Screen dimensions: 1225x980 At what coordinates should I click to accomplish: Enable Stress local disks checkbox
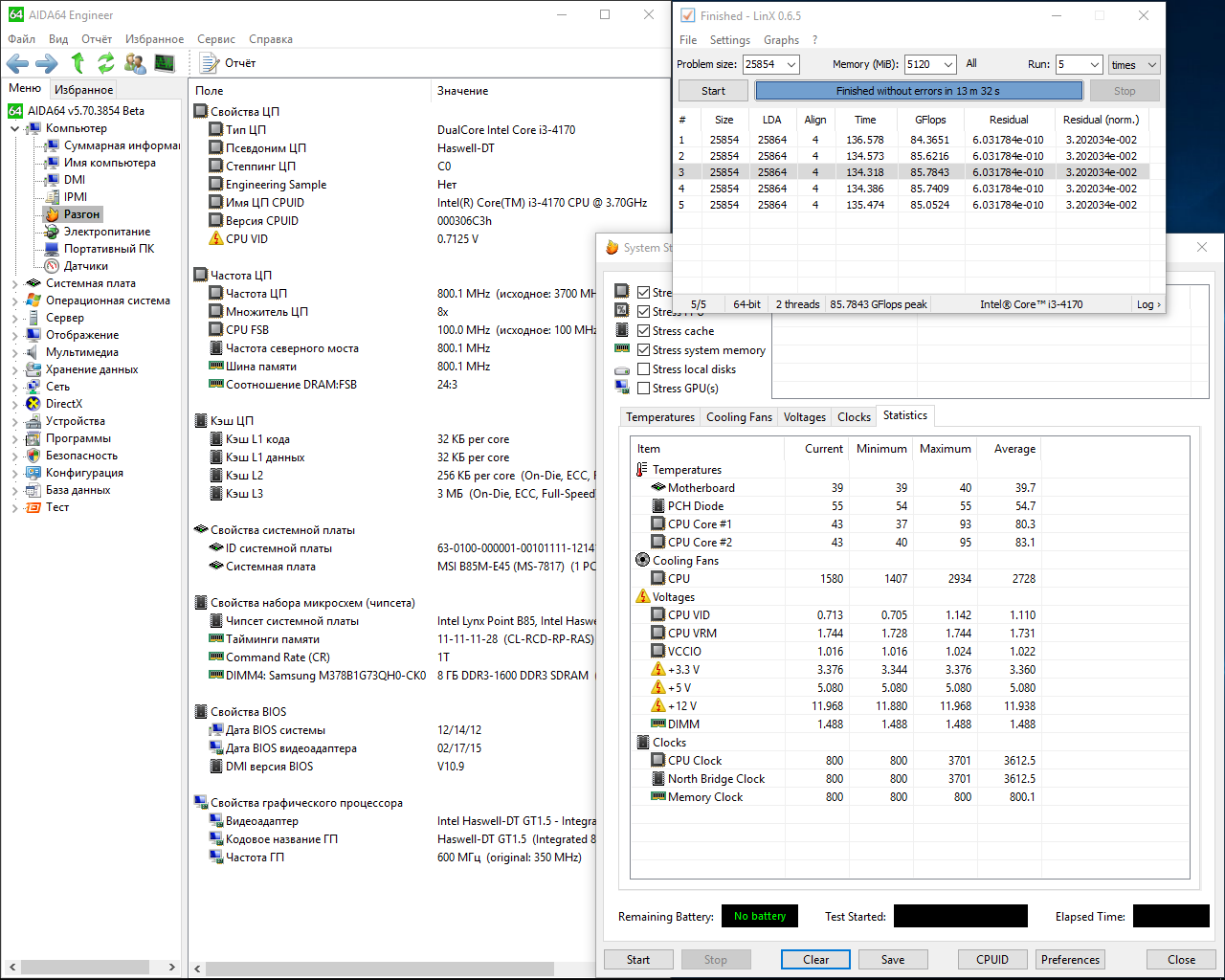click(x=643, y=369)
